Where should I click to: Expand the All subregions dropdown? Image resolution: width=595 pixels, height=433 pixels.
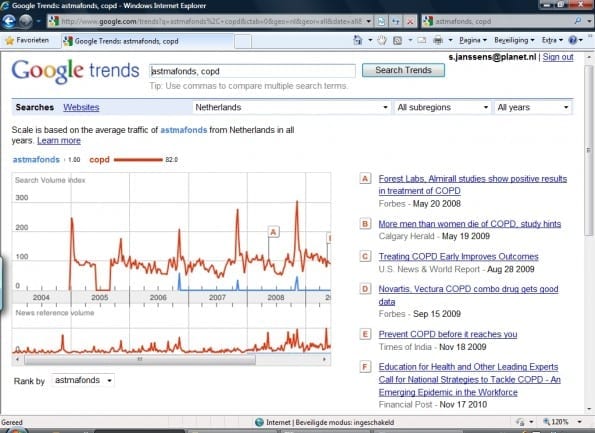tap(442, 107)
